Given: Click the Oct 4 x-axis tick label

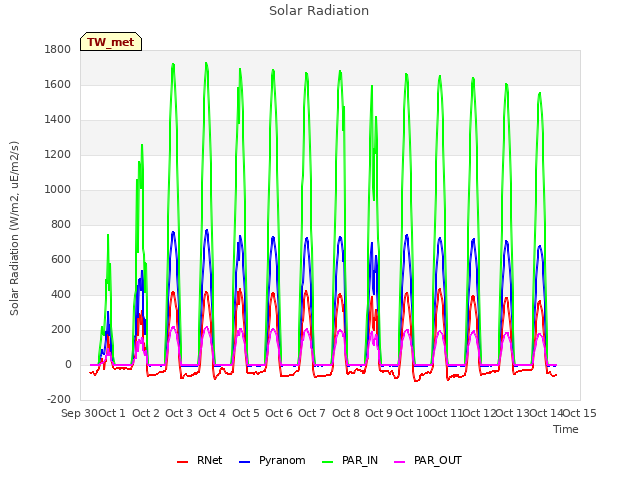Looking at the screenshot, I should (x=212, y=413).
